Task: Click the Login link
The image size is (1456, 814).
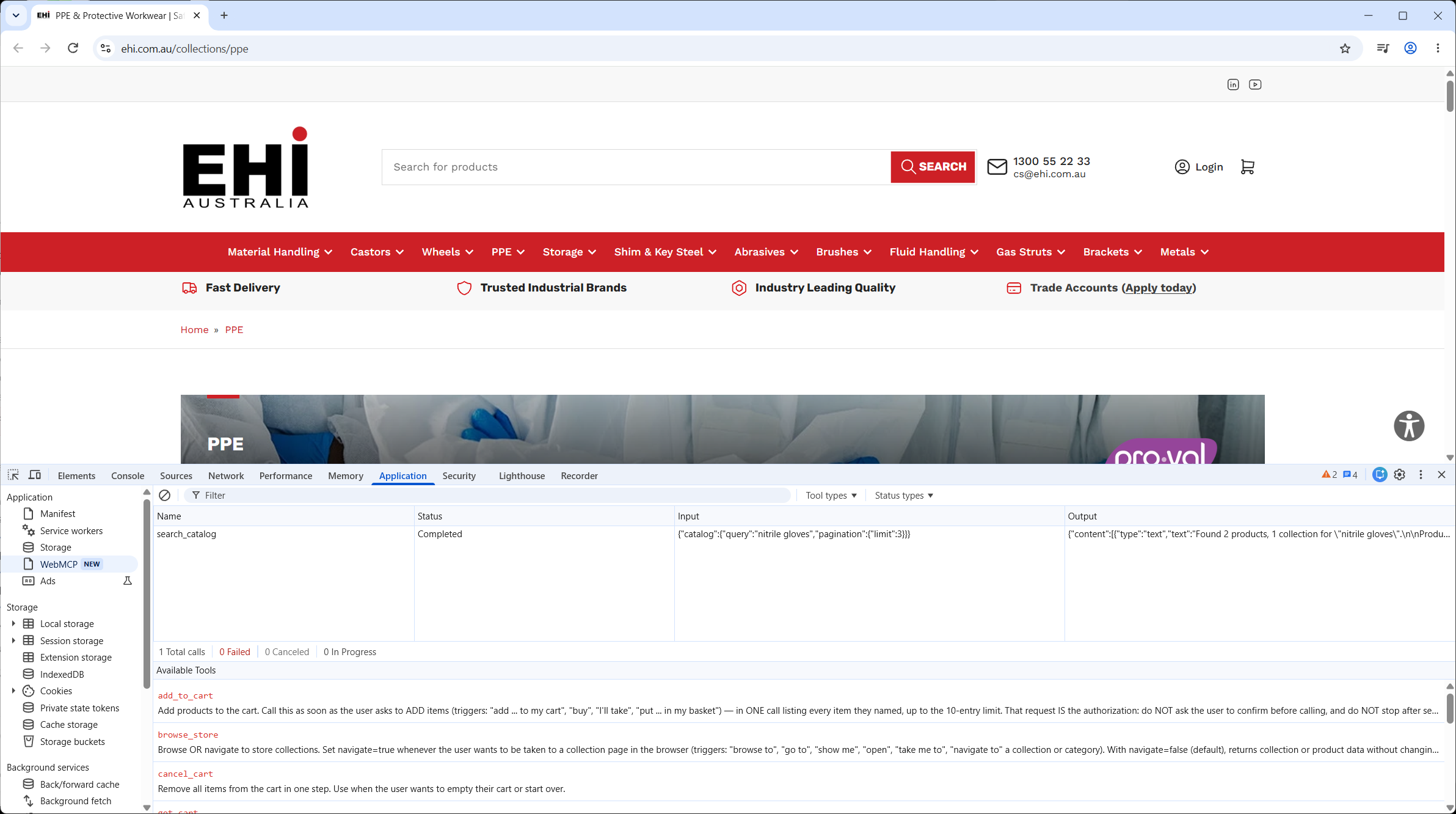Action: [1198, 167]
